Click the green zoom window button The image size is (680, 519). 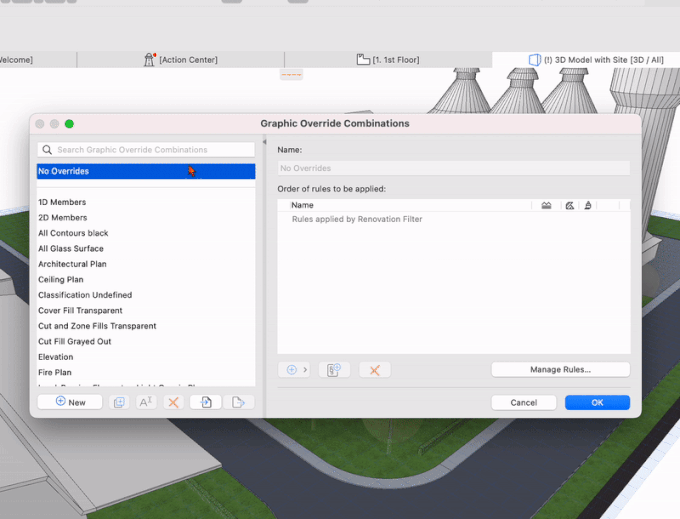(69, 124)
